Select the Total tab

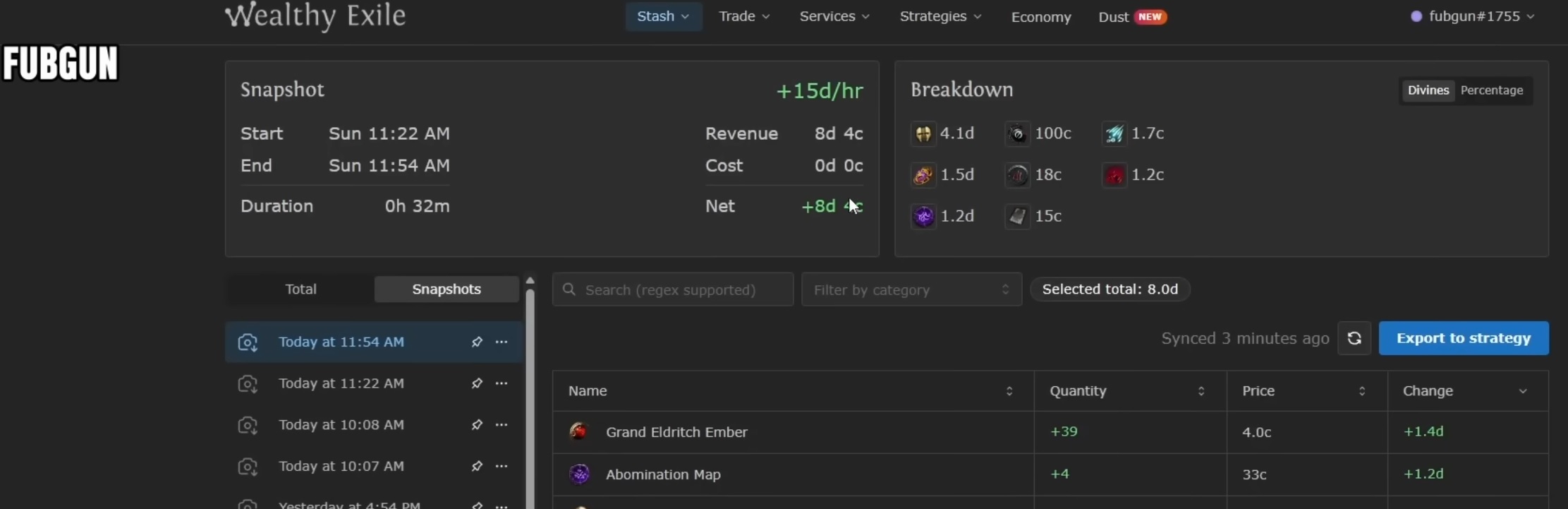[x=300, y=289]
